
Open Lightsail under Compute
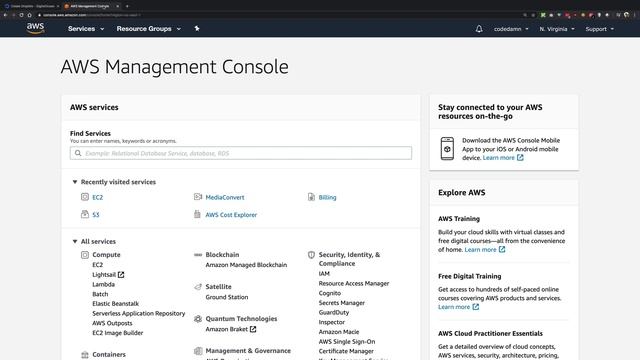(104, 275)
